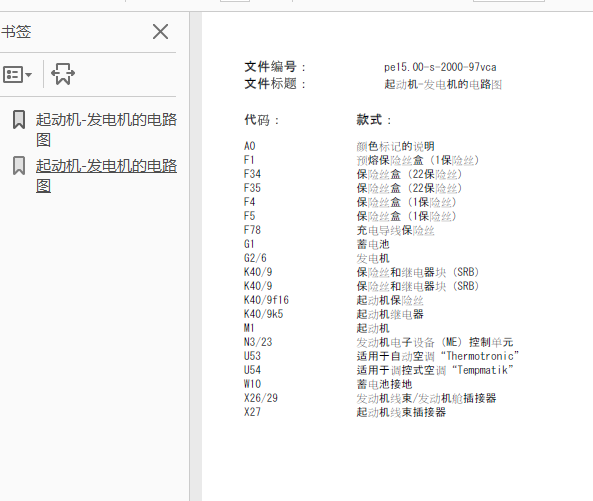This screenshot has height=501, width=593.
Task: Click code F5 in the list
Action: tap(250, 216)
